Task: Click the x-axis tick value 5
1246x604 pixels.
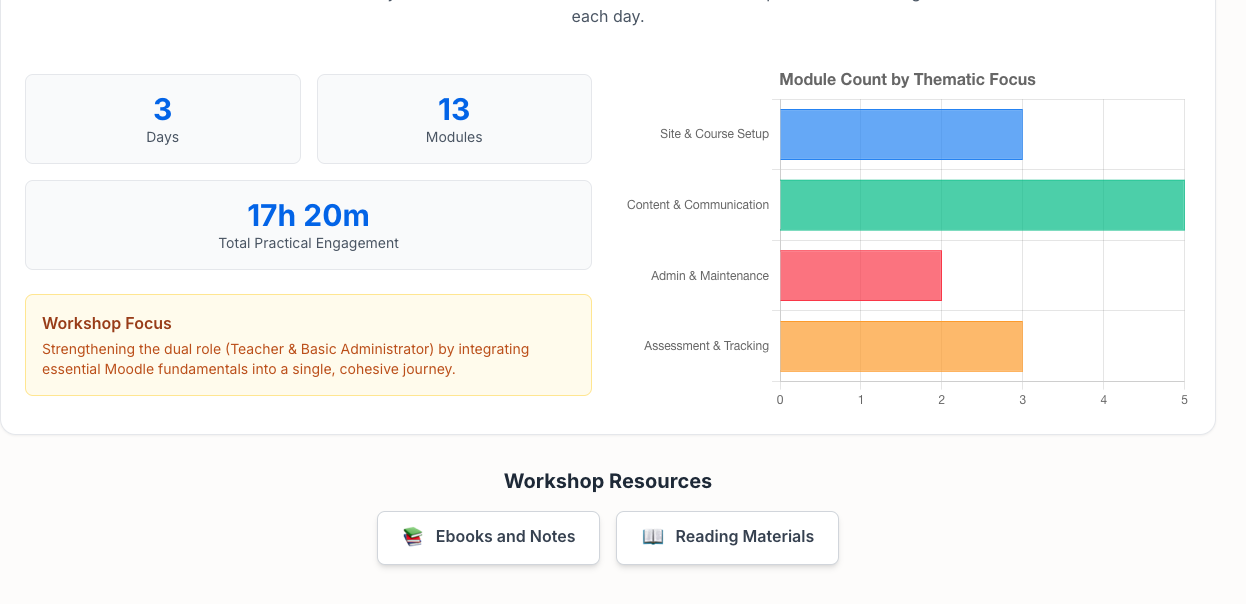Action: point(1184,400)
